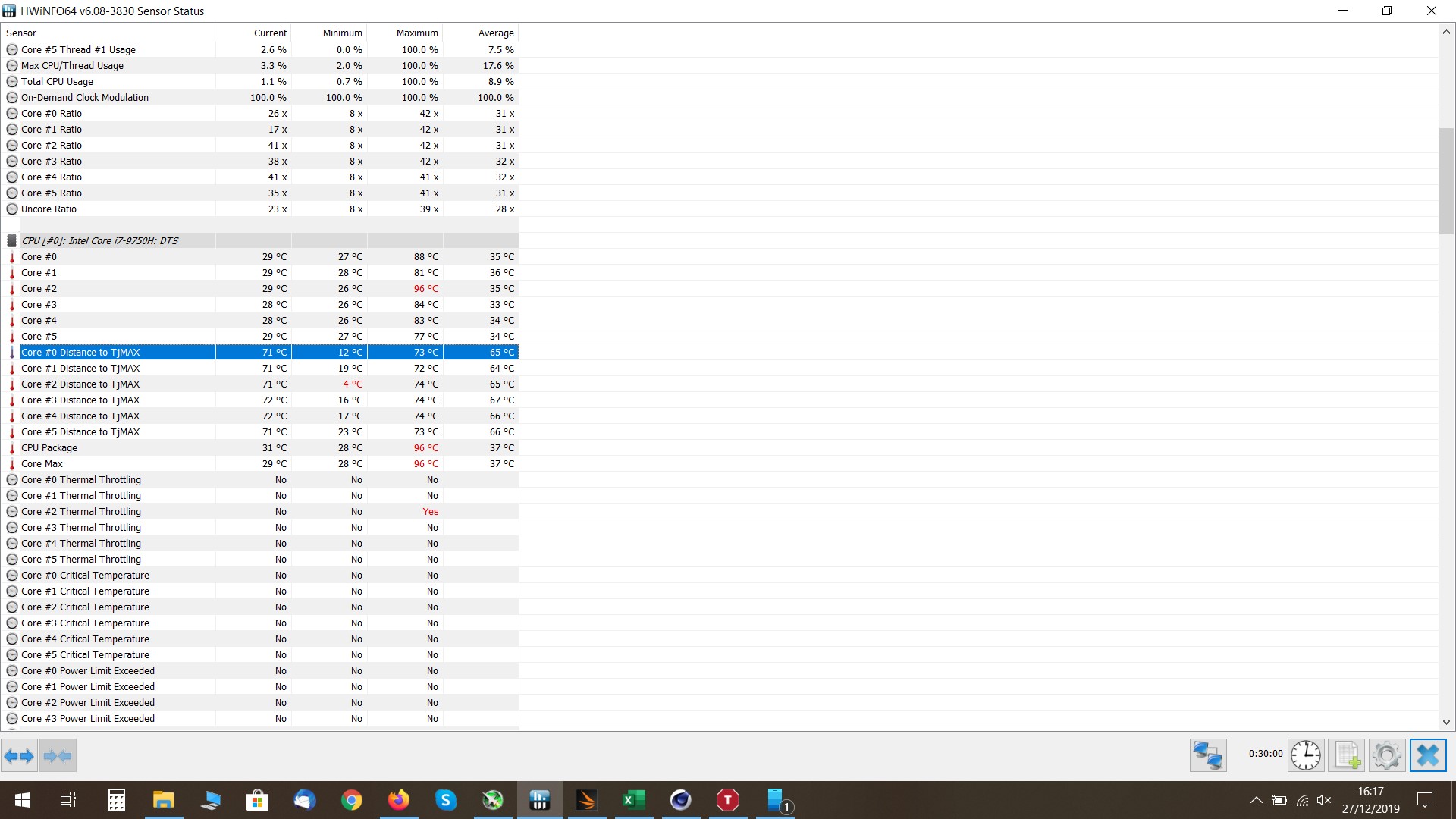Open sensor settings gear icon
This screenshot has height=819, width=1456.
point(1387,755)
